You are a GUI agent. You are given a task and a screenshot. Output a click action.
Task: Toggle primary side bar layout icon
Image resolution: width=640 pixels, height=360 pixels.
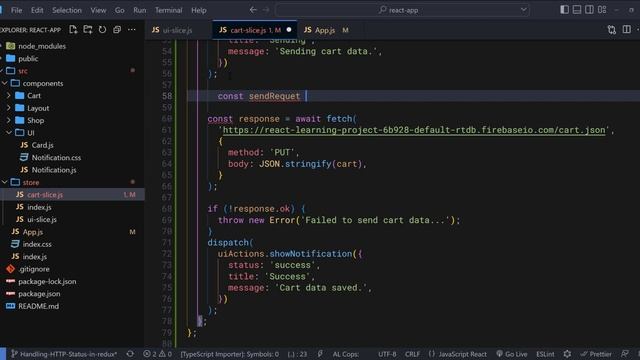pos(564,10)
